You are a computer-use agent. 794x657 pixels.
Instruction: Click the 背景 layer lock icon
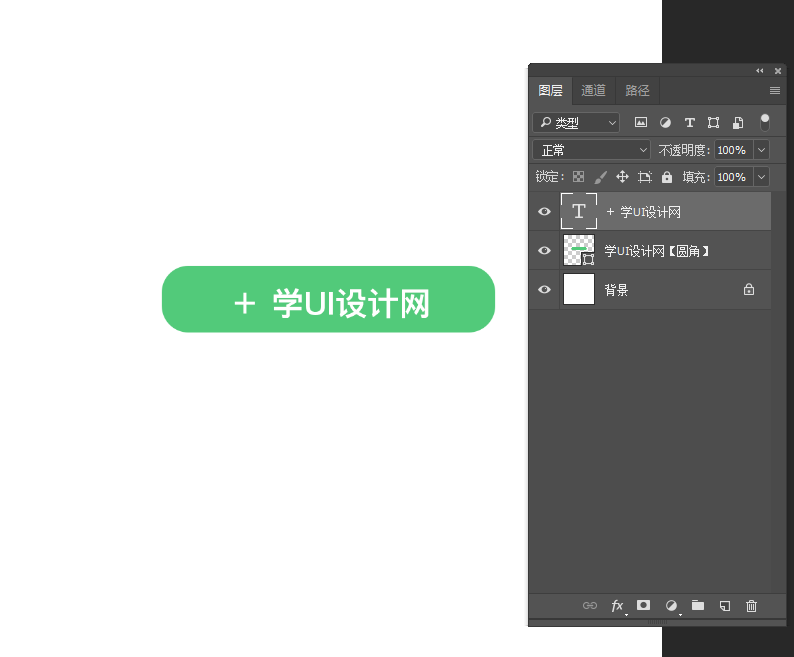tap(748, 289)
